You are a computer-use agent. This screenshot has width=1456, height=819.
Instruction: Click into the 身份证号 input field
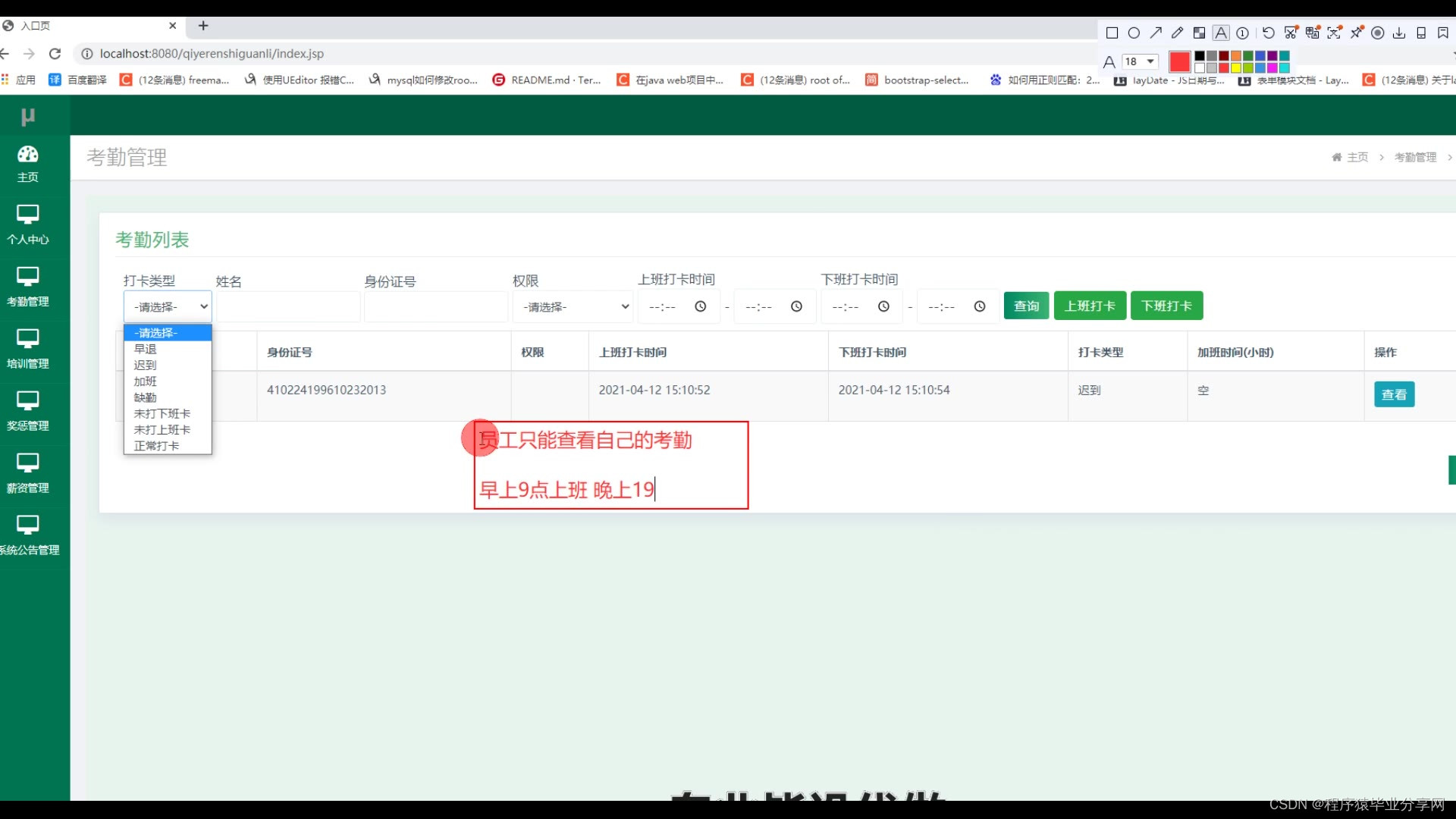coord(435,306)
